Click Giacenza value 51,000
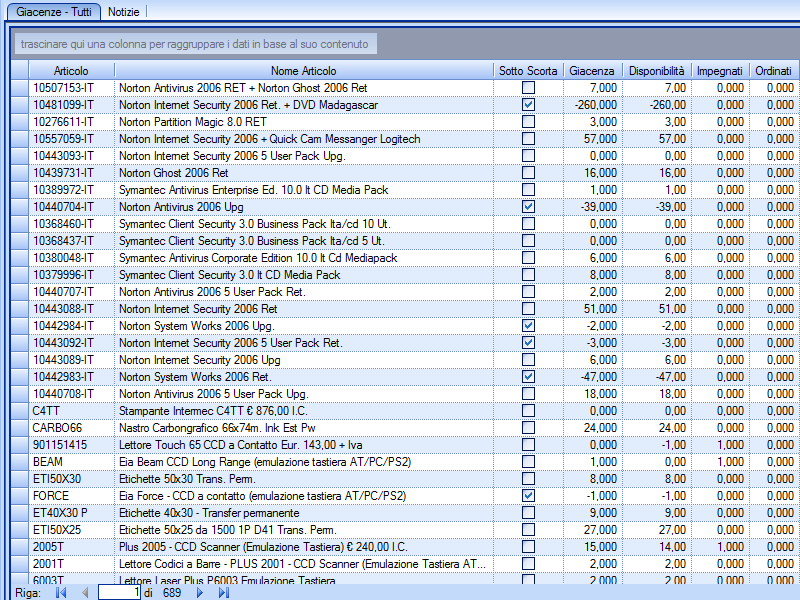800x600 pixels. click(601, 309)
